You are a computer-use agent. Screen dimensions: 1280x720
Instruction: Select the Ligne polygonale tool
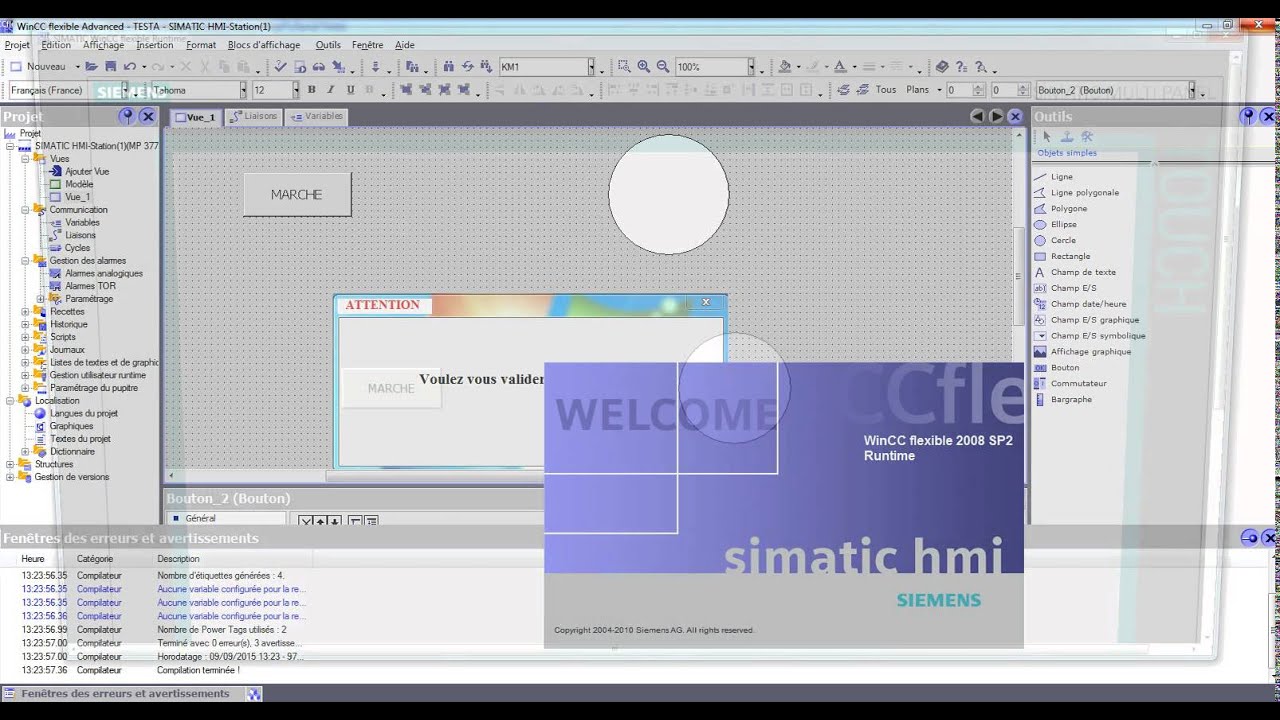(x=1085, y=193)
